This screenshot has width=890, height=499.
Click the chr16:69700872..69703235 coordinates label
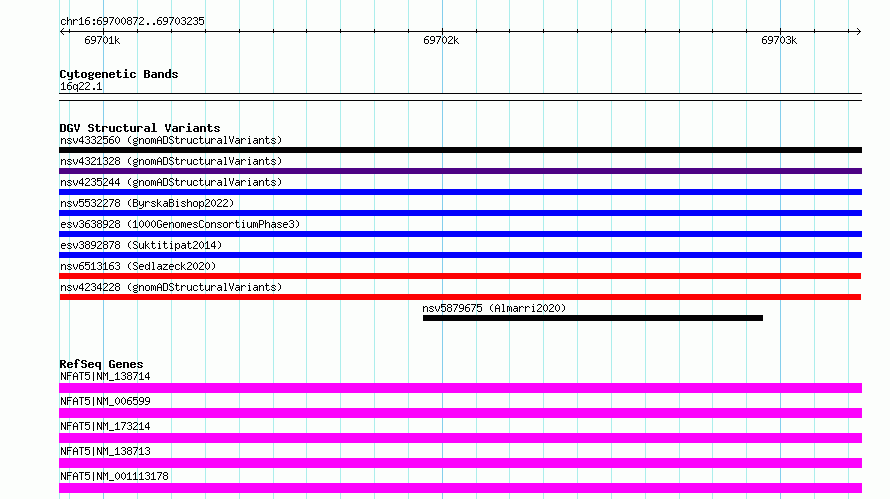[132, 21]
